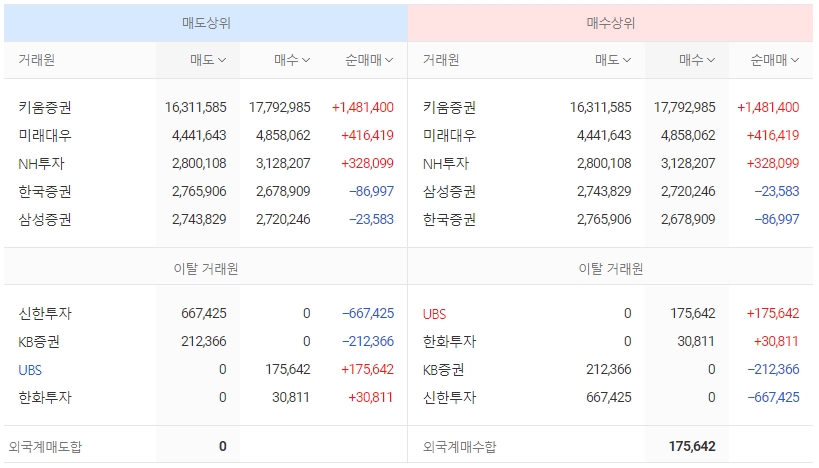Viewport: 819px width, 468px height.
Task: Open the 매수상위 header tab
Action: tap(610, 23)
